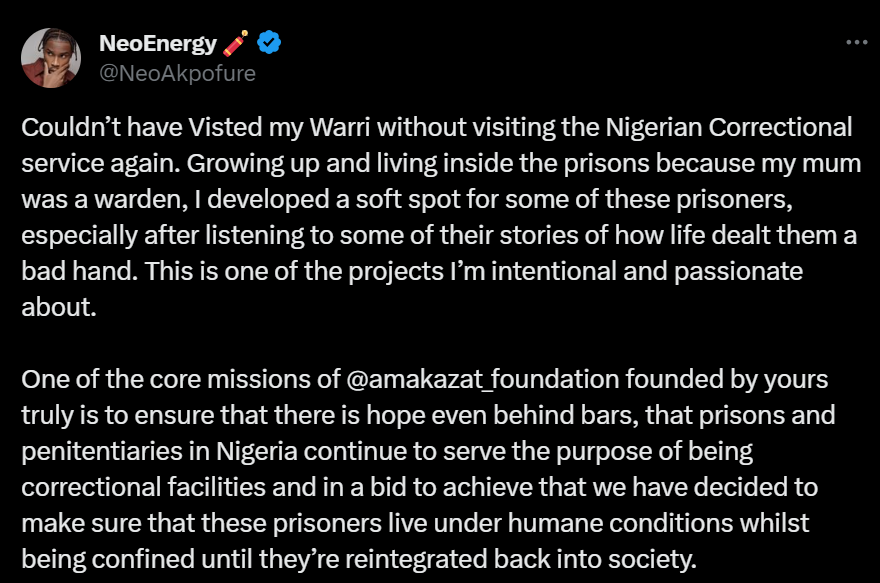
Task: Click the crayon emoji beside NeoEnergy
Action: [x=236, y=43]
